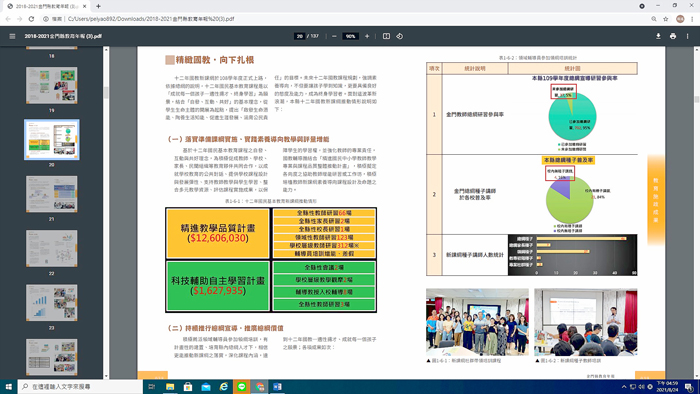Image resolution: width=700 pixels, height=394 pixels.
Task: Toggle the PDF sidebar menu icon
Action: click(12, 36)
